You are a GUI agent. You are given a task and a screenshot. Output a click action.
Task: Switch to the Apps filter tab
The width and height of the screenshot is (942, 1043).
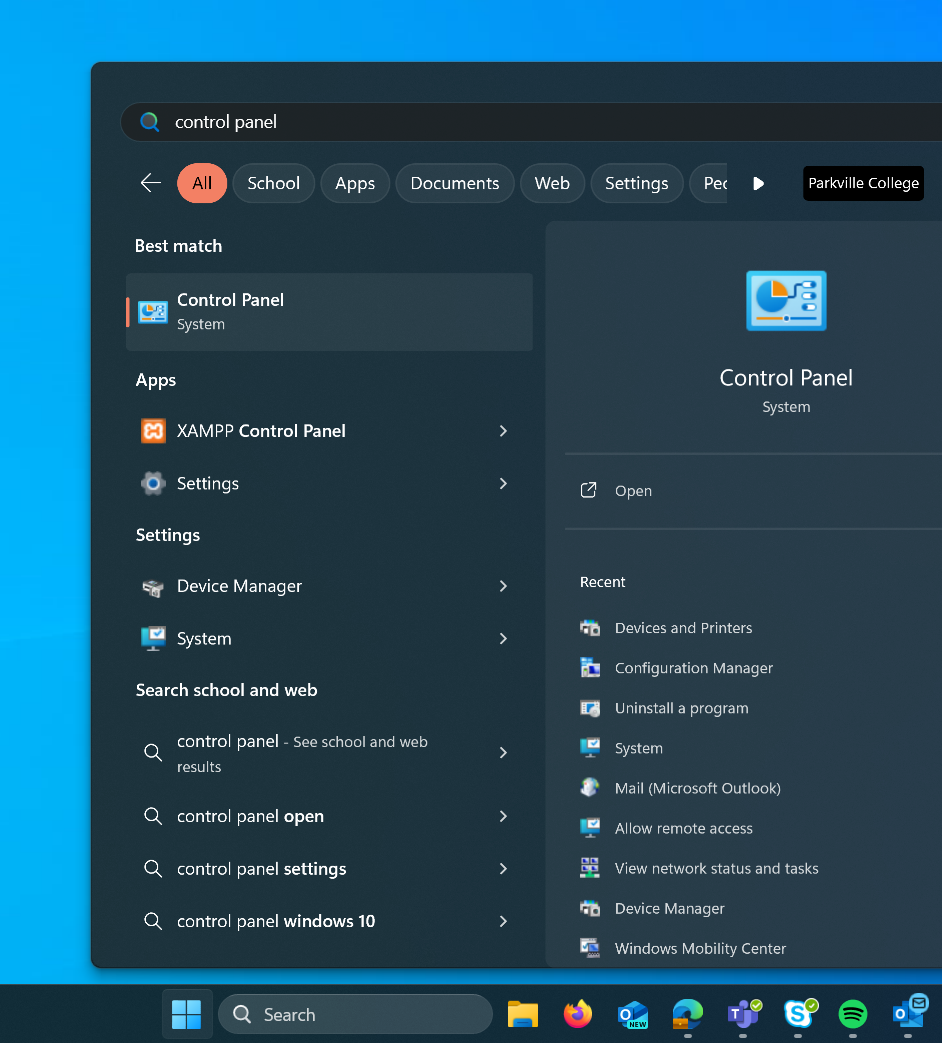355,183
